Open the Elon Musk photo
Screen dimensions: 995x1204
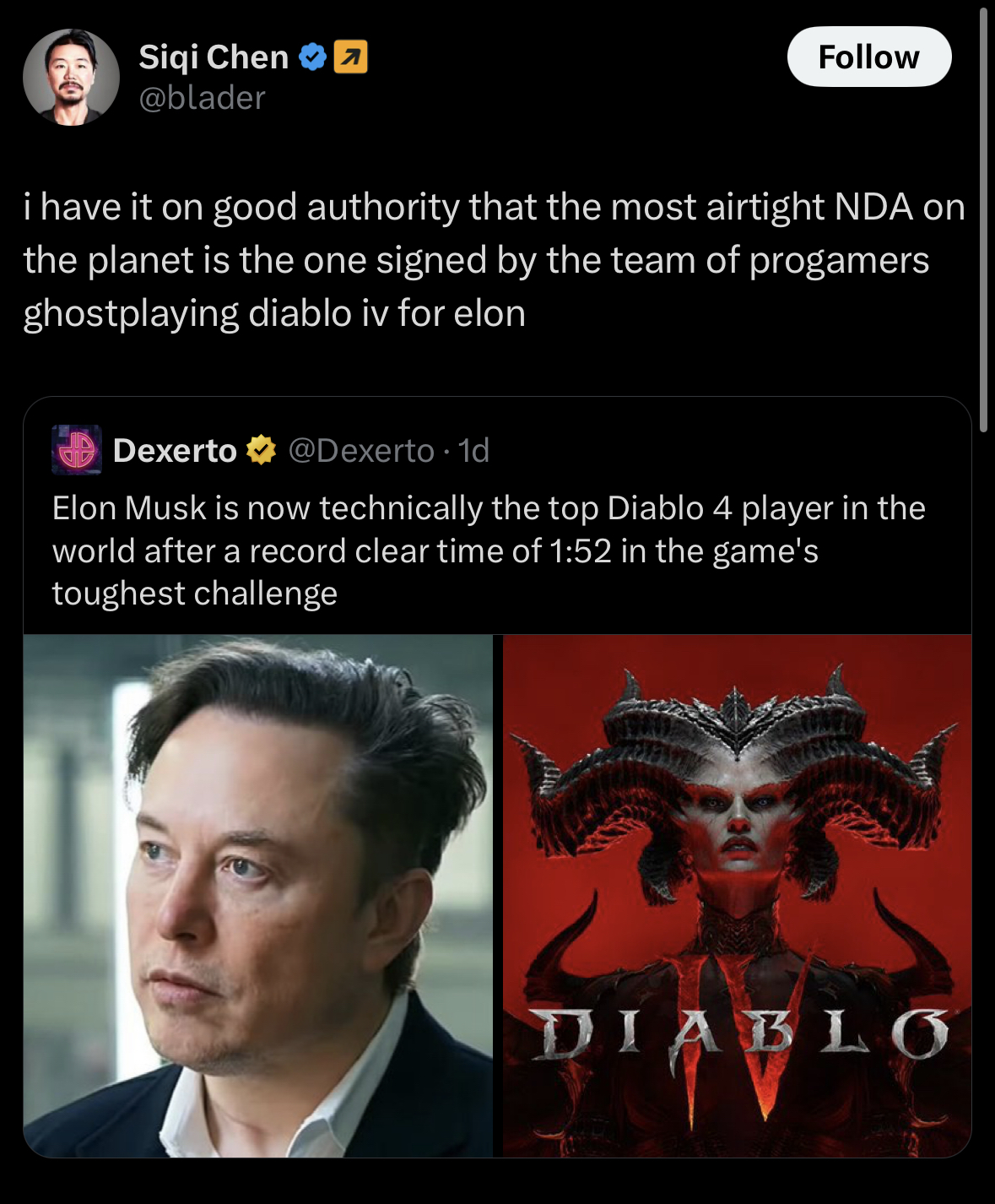click(x=258, y=896)
